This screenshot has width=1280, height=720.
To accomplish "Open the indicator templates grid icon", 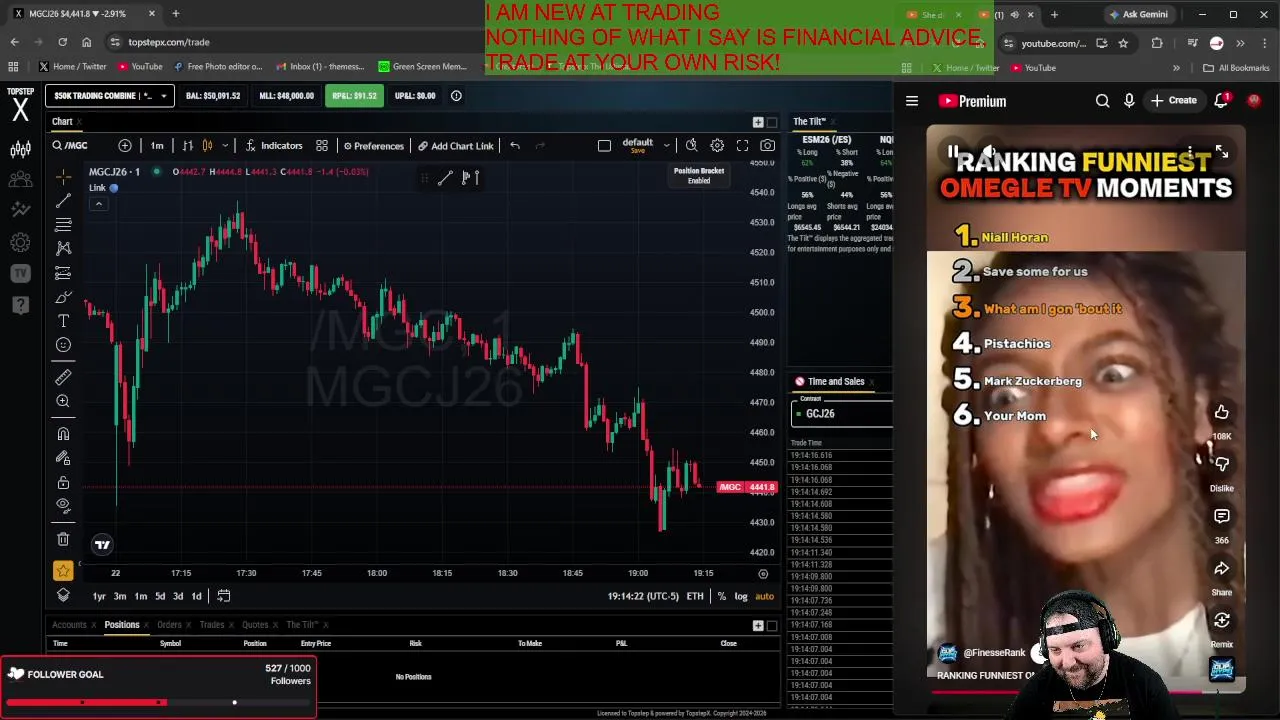I will [322, 146].
